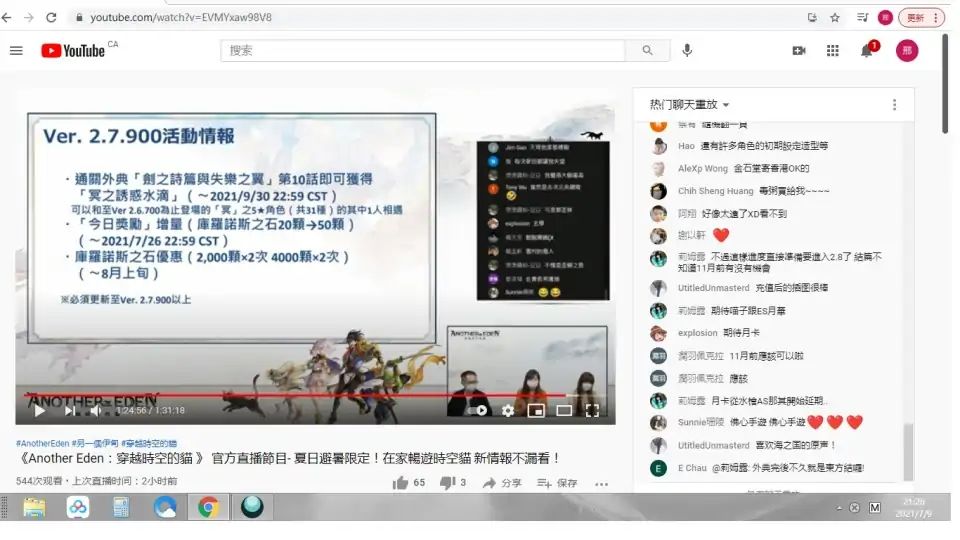Click the #穿越時空的貓 hashtag link
This screenshot has width=960, height=540.
(x=149, y=443)
